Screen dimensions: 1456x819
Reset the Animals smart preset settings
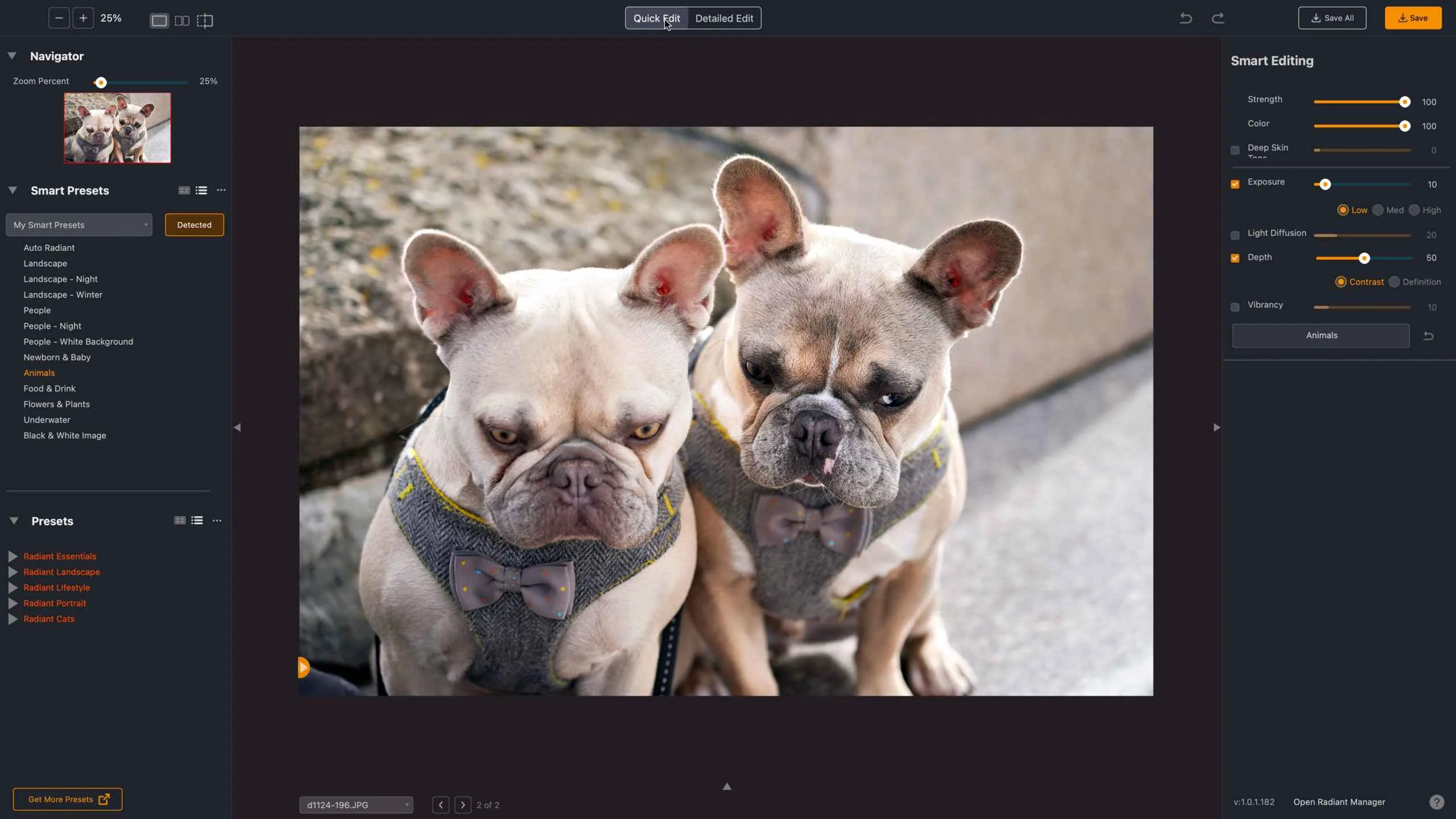coord(1428,336)
